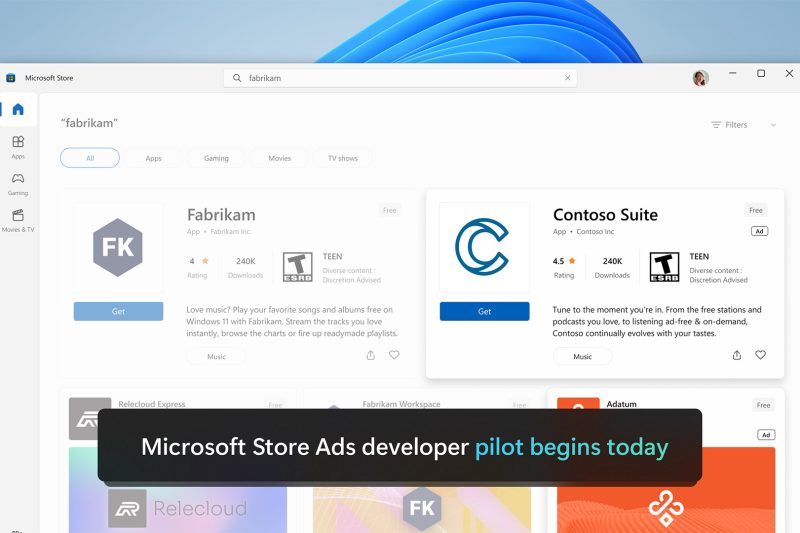Click the Adatum orange banner image
Screen dimensions: 800x533
pyautogui.click(x=666, y=507)
